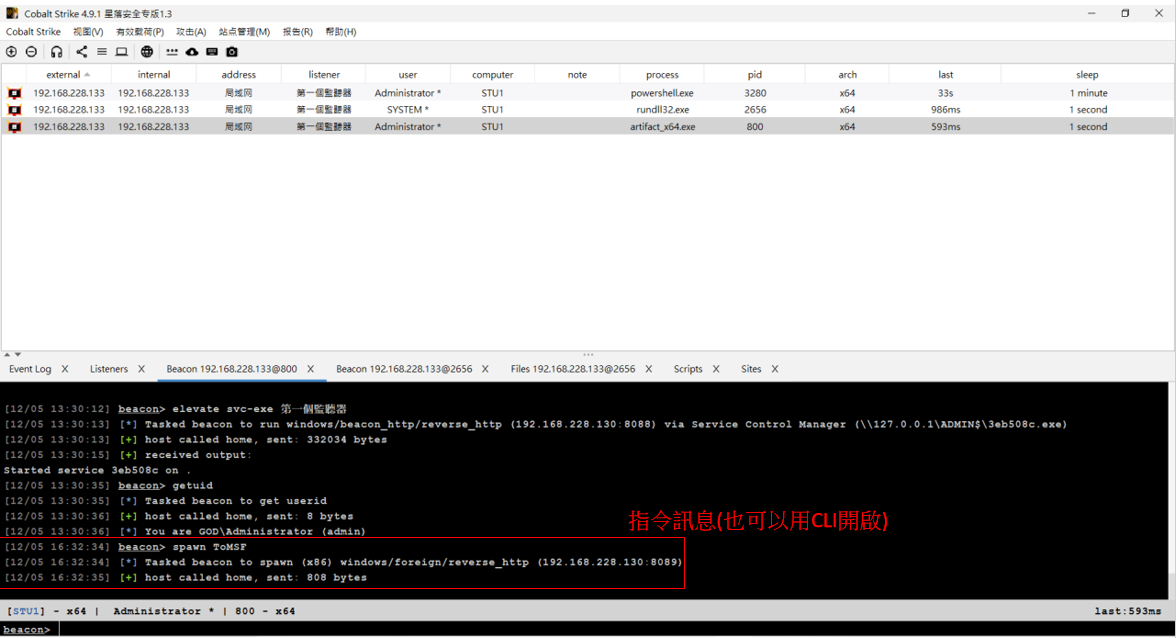The width and height of the screenshot is (1176, 638).
Task: Click beacon icon of powershell.exe session row
Action: (14, 93)
